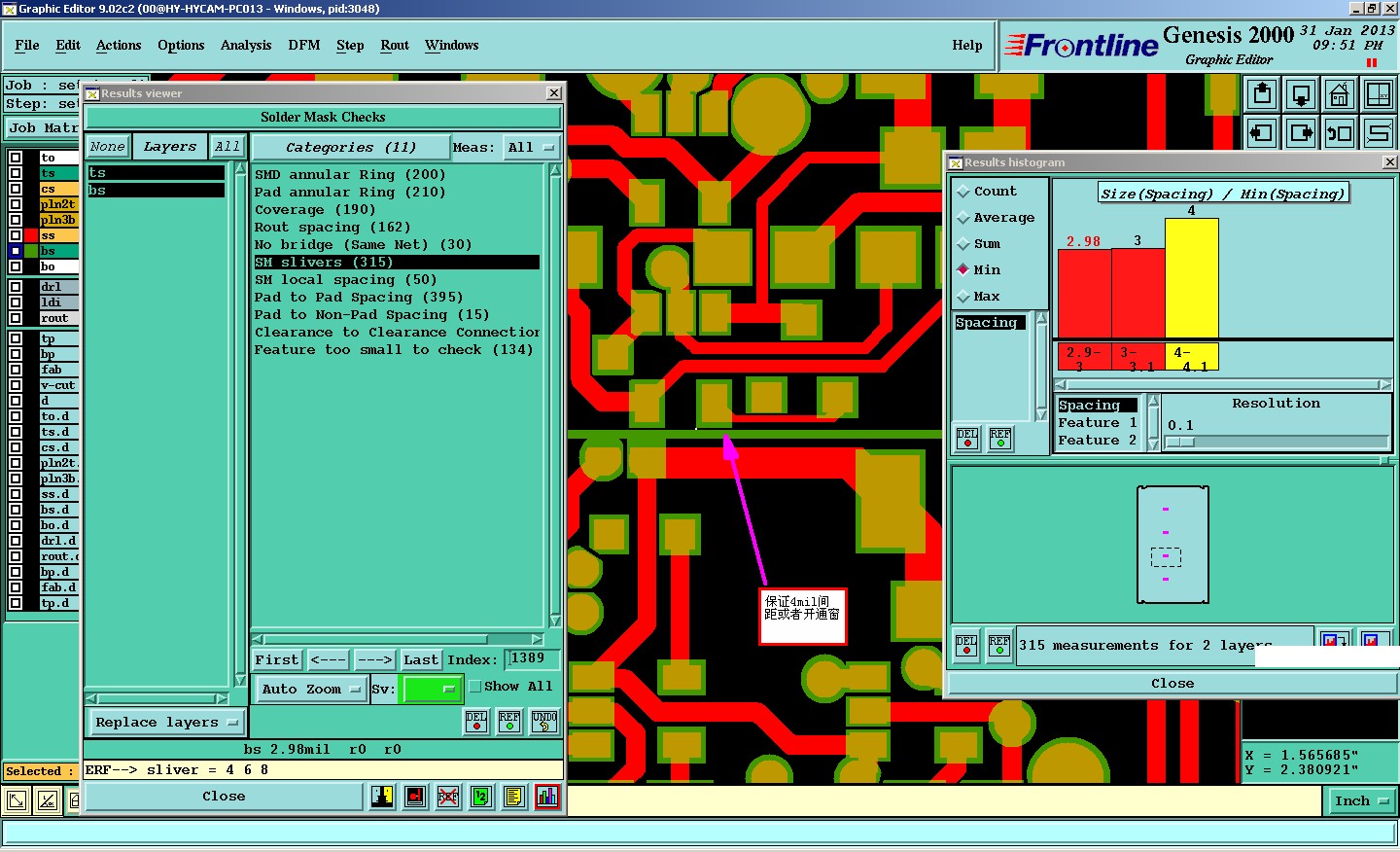Click the serpentine S-path icon
Image resolution: width=1400 pixels, height=852 pixels.
coord(1379,132)
